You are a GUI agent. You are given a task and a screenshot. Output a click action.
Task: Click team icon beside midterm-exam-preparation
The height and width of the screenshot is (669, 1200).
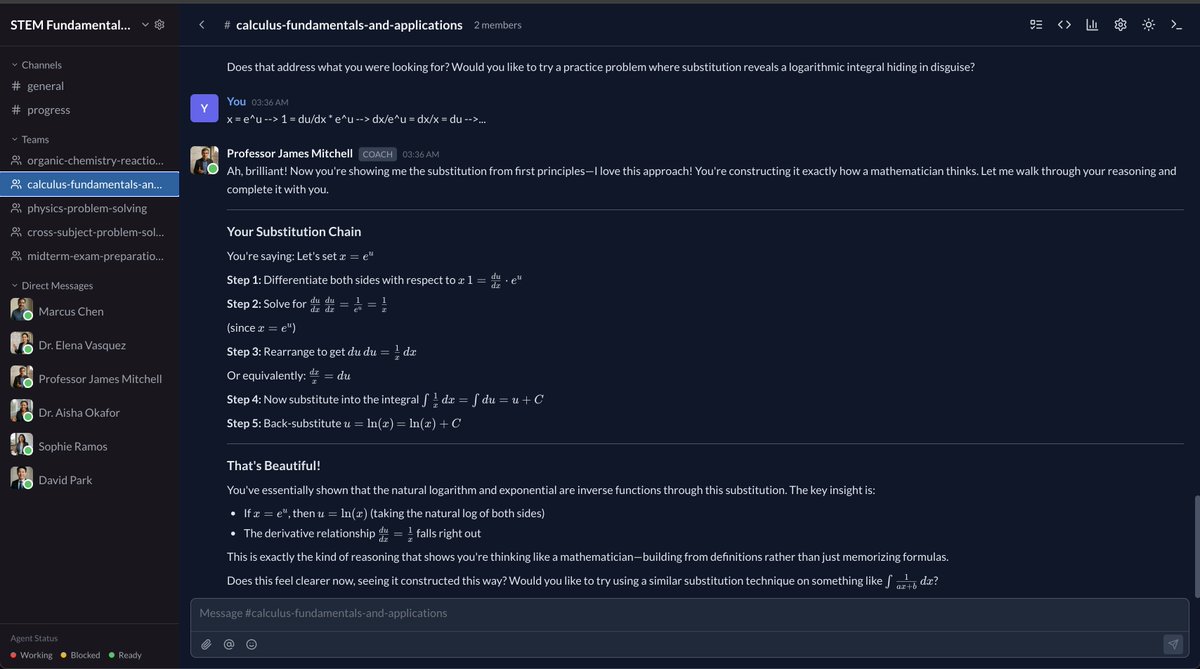15,256
